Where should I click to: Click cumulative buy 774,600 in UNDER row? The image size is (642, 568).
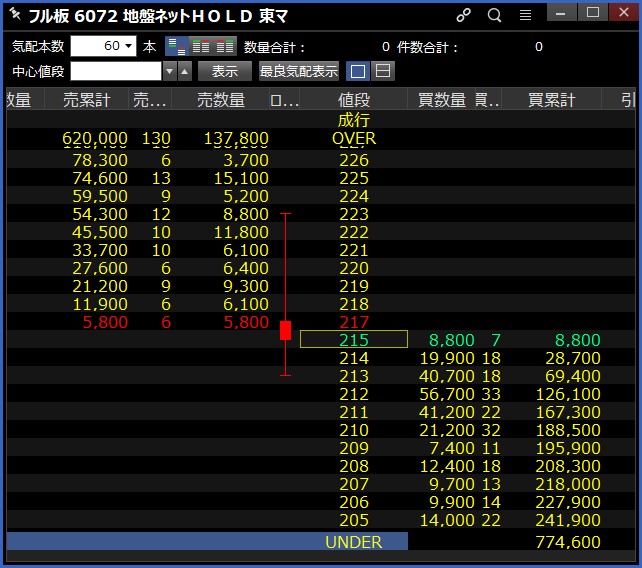(x=568, y=542)
